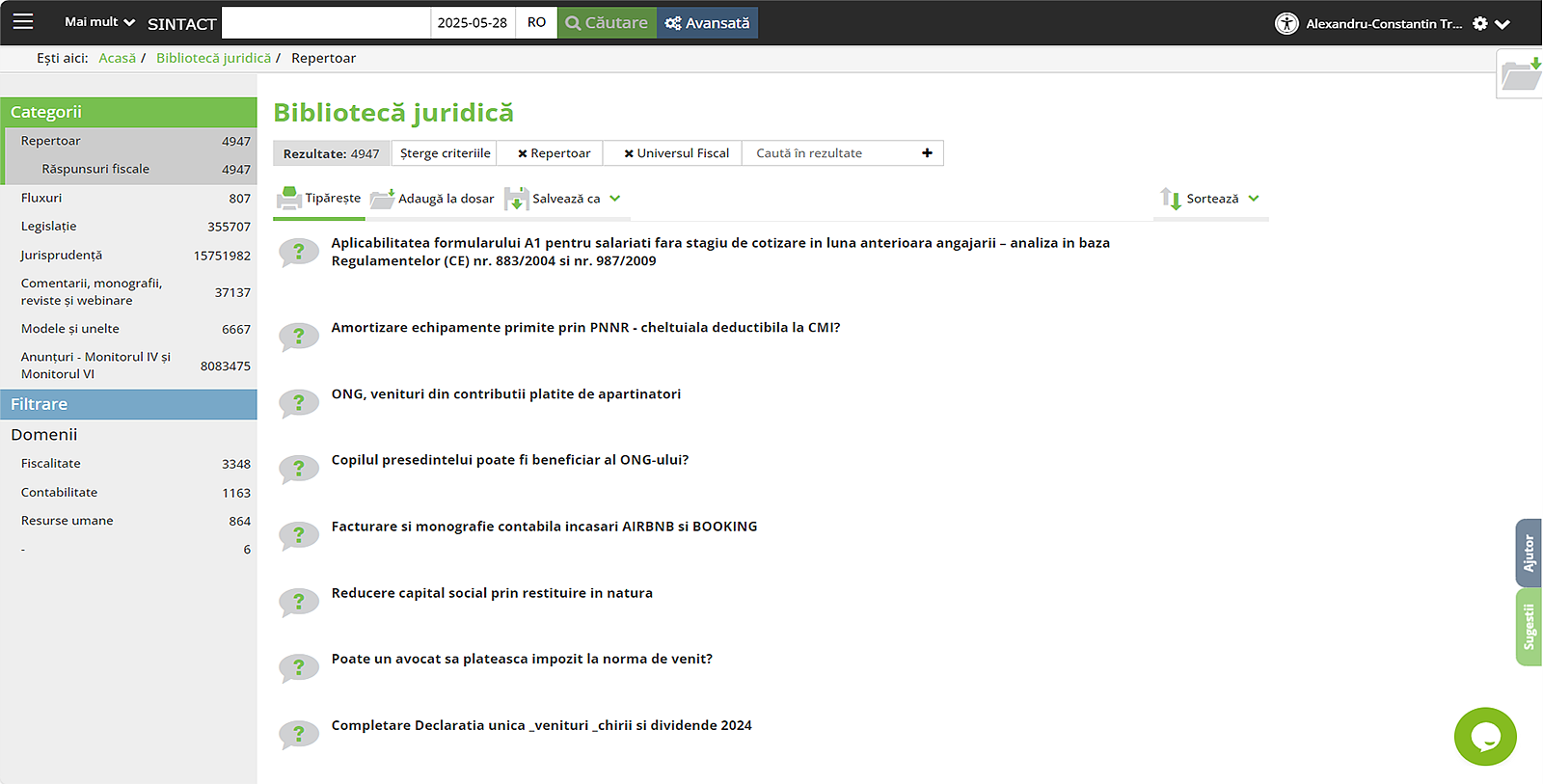Open the dossier folder icon at top right
Viewport: 1543px width, 784px height.
pyautogui.click(x=1521, y=74)
